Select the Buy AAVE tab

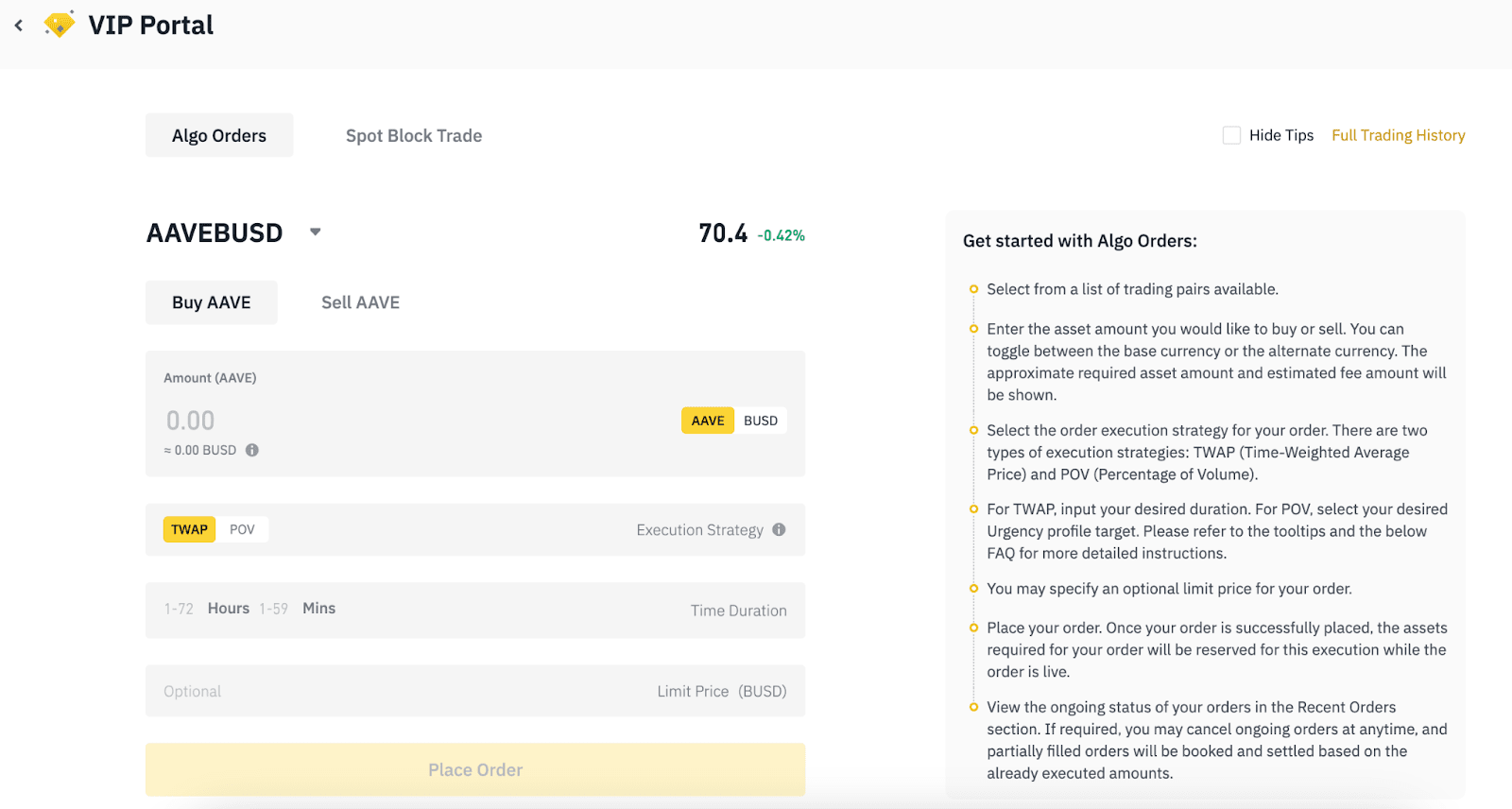coord(212,302)
